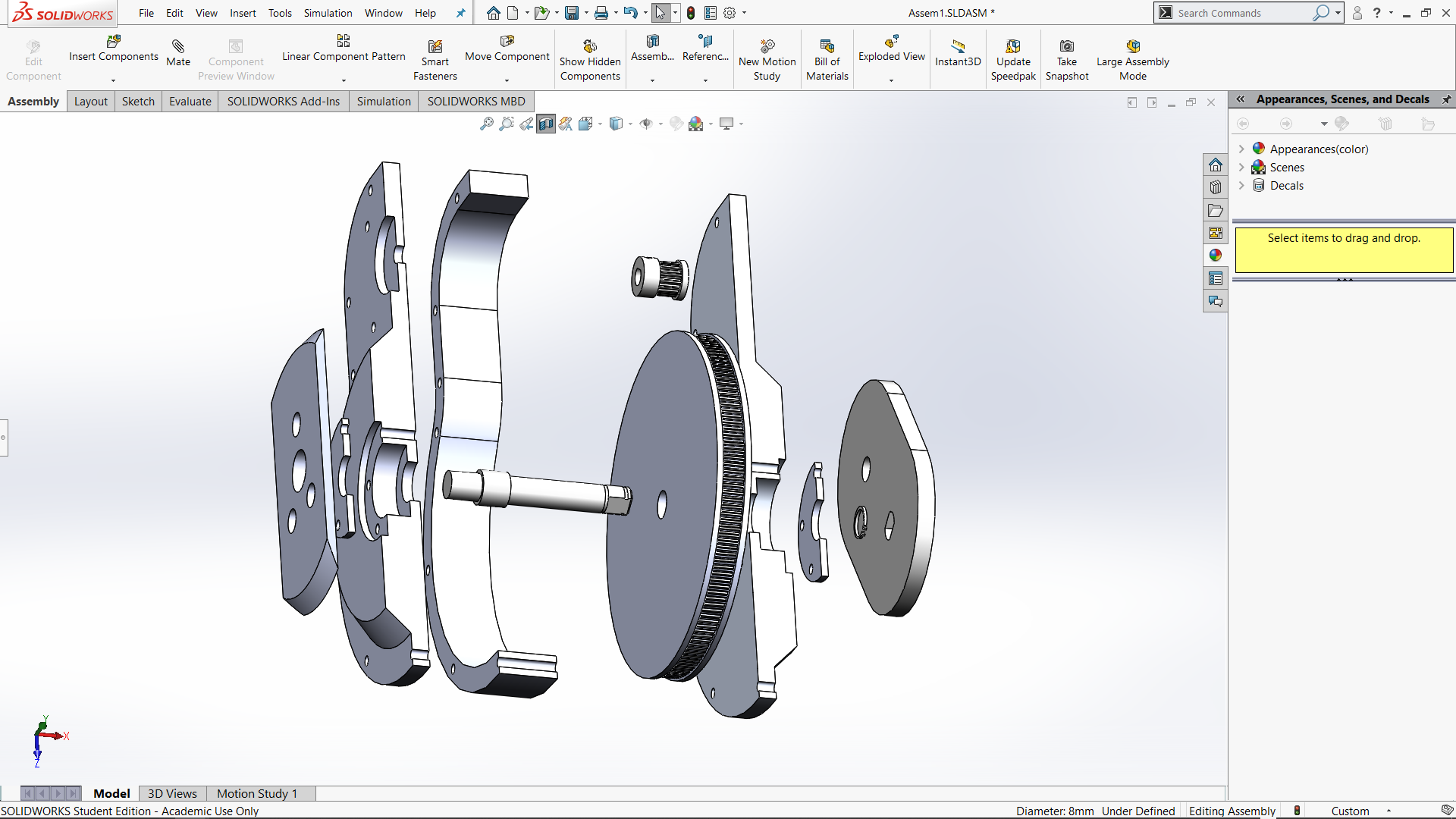The width and height of the screenshot is (1456, 819).
Task: Toggle the Section View button
Action: (x=546, y=124)
